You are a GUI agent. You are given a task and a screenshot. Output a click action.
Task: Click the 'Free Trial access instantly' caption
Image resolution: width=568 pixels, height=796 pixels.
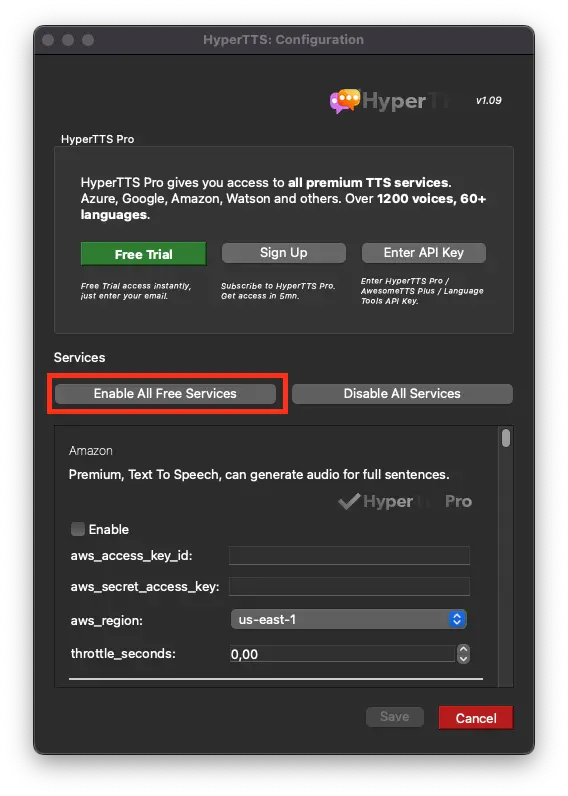tap(136, 291)
